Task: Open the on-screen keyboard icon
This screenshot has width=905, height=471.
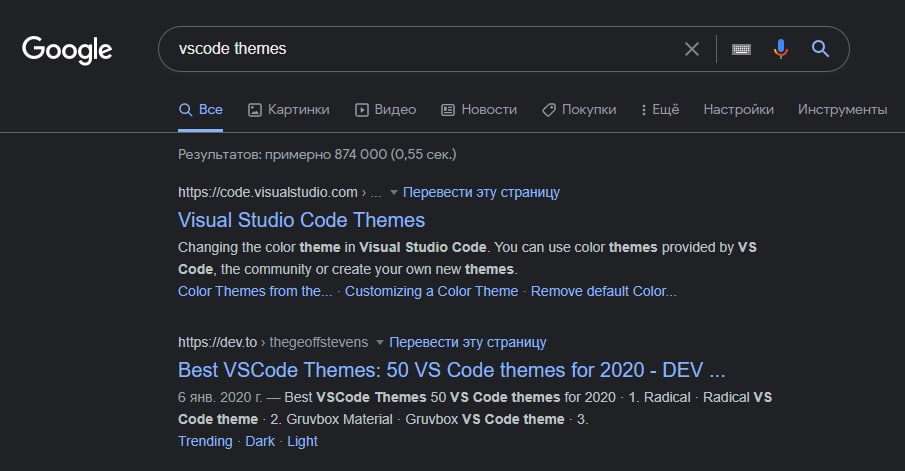Action: click(741, 49)
